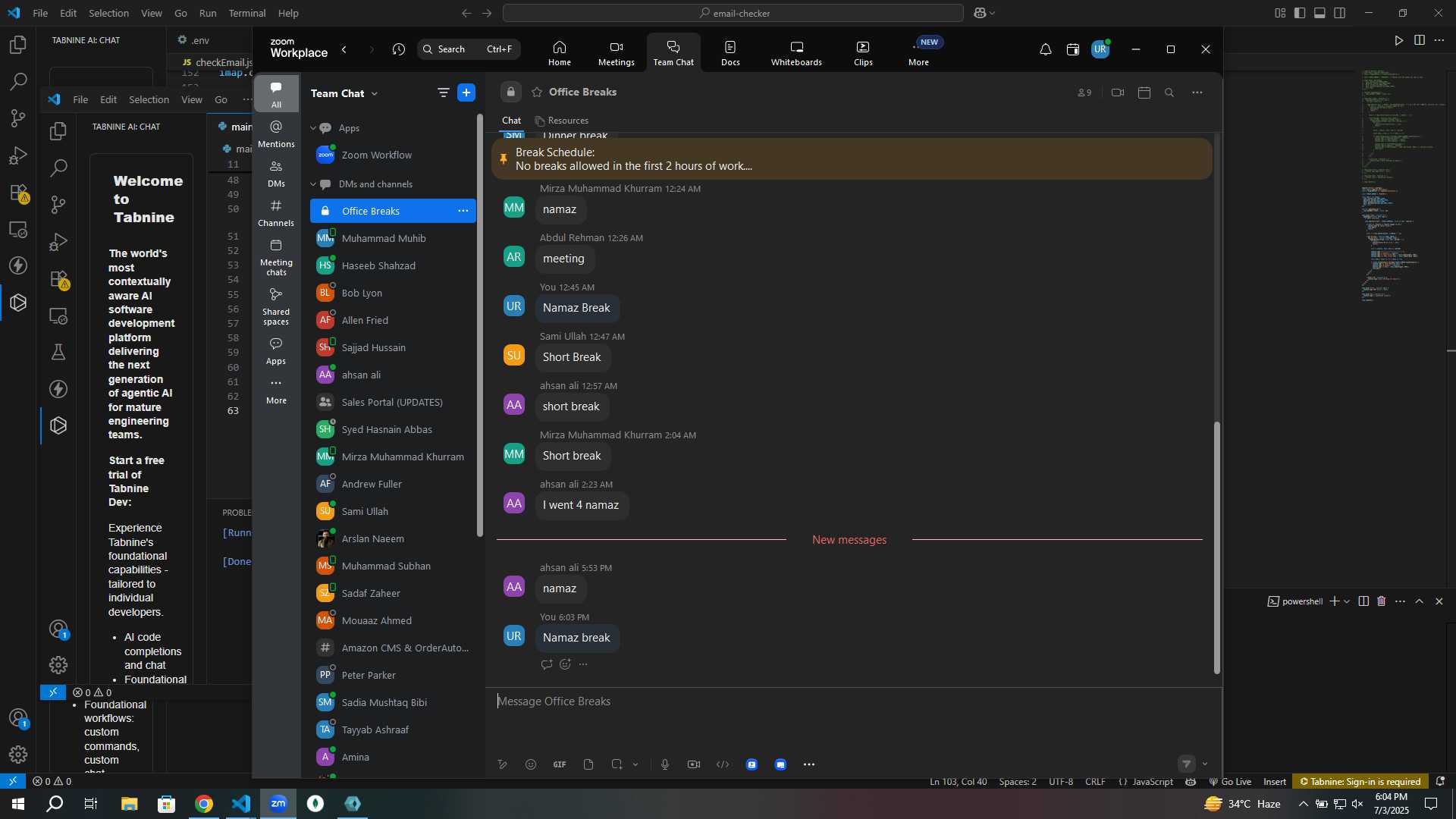Collapse the Apps section
Screen dimensions: 1456x819
pos(313,128)
